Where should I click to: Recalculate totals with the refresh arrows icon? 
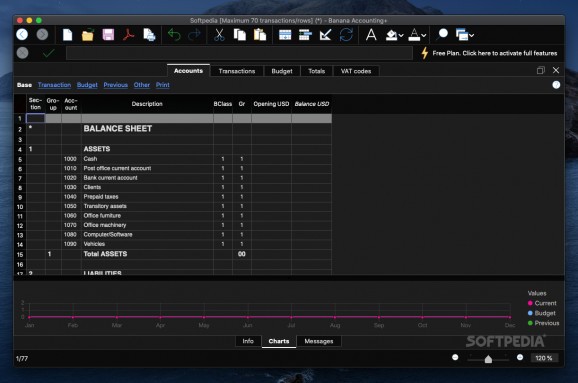[x=346, y=35]
